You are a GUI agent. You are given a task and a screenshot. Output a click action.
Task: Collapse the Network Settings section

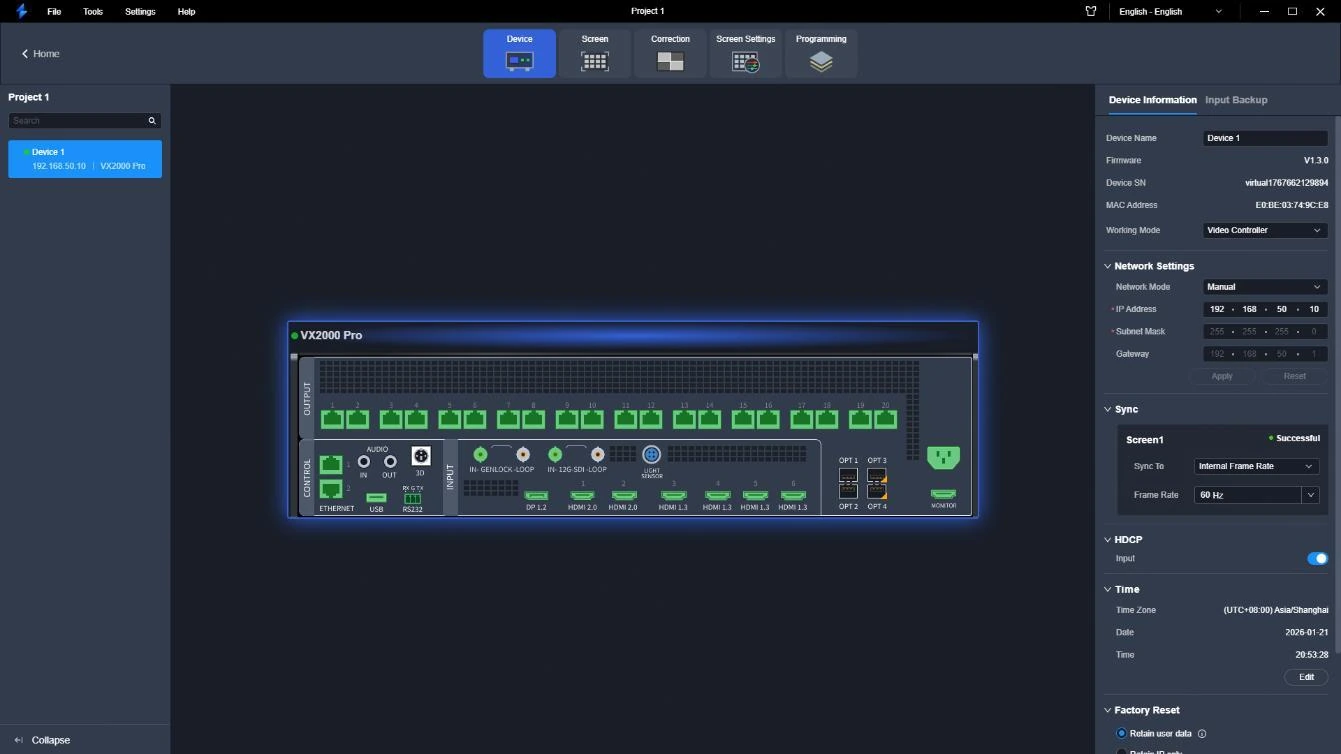(1108, 266)
